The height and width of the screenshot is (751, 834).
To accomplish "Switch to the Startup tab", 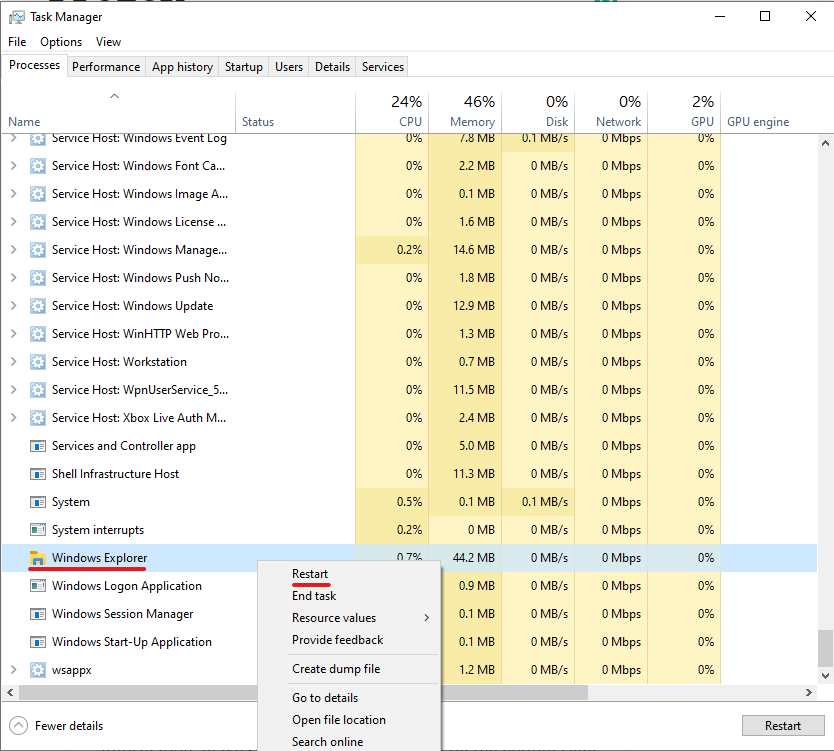I will click(x=244, y=66).
